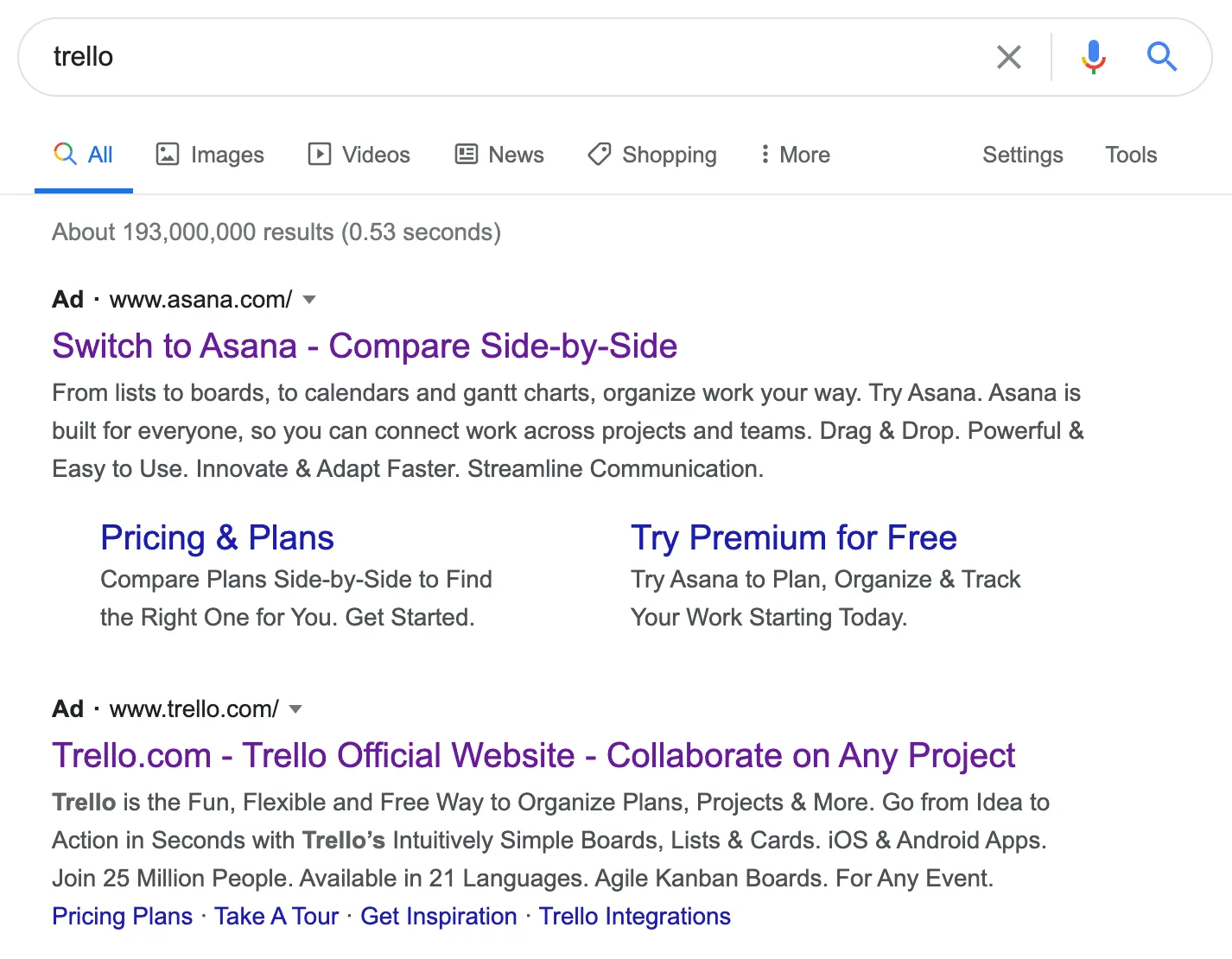The width and height of the screenshot is (1232, 959).
Task: Open Settings for search
Action: [1022, 155]
